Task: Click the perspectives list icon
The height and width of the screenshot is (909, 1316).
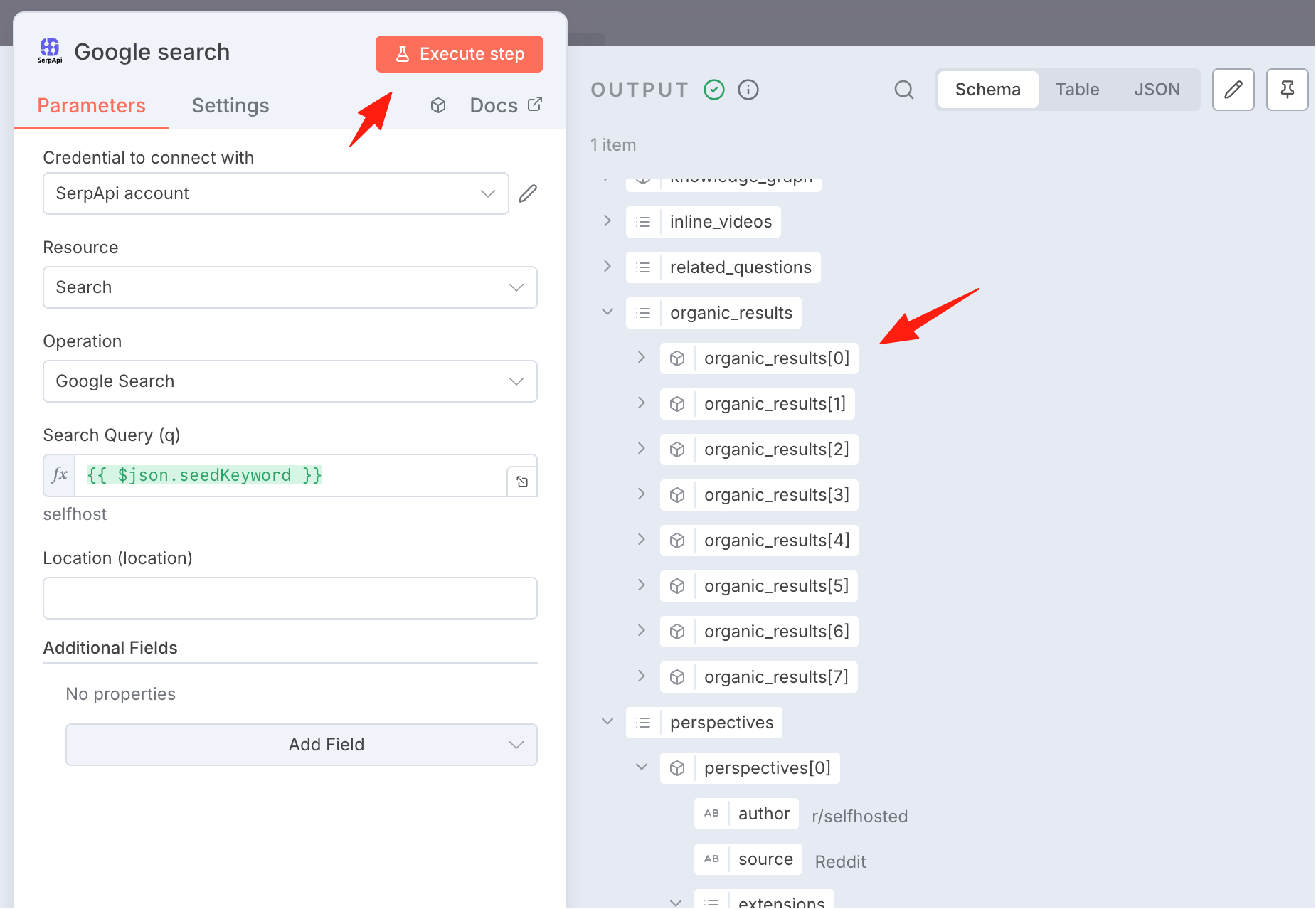Action: point(643,723)
